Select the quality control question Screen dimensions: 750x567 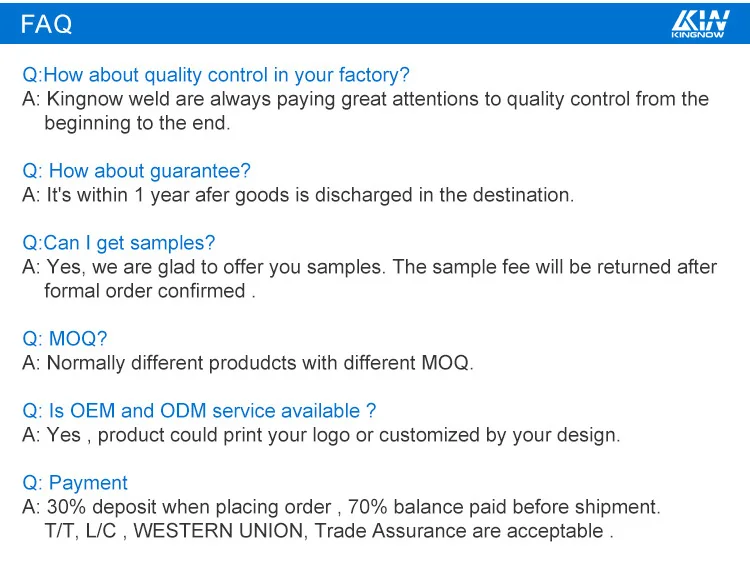click(216, 75)
